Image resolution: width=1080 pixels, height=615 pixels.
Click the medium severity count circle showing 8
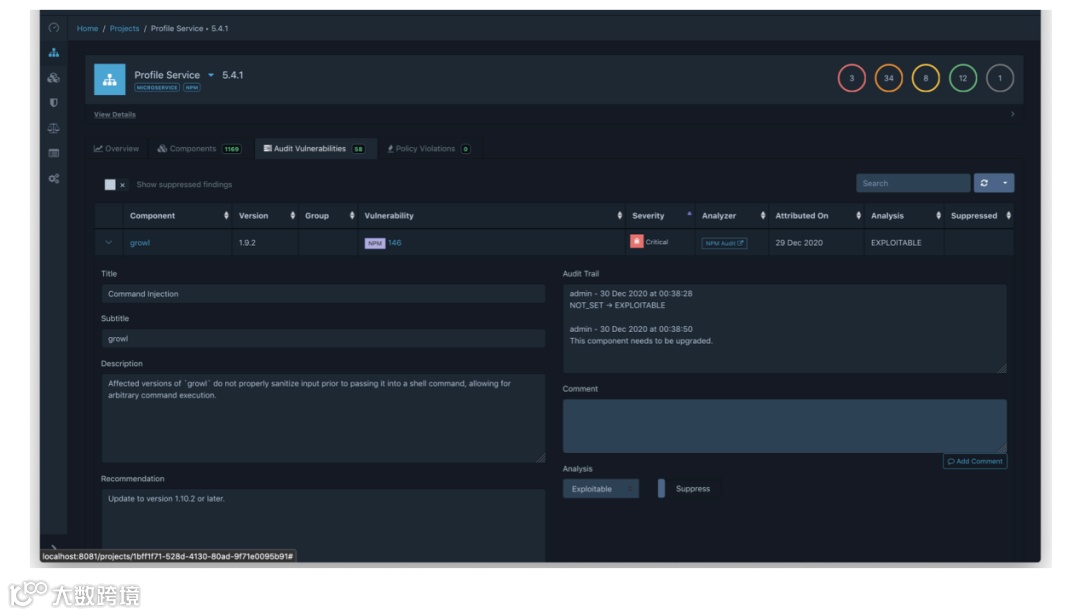pos(926,78)
